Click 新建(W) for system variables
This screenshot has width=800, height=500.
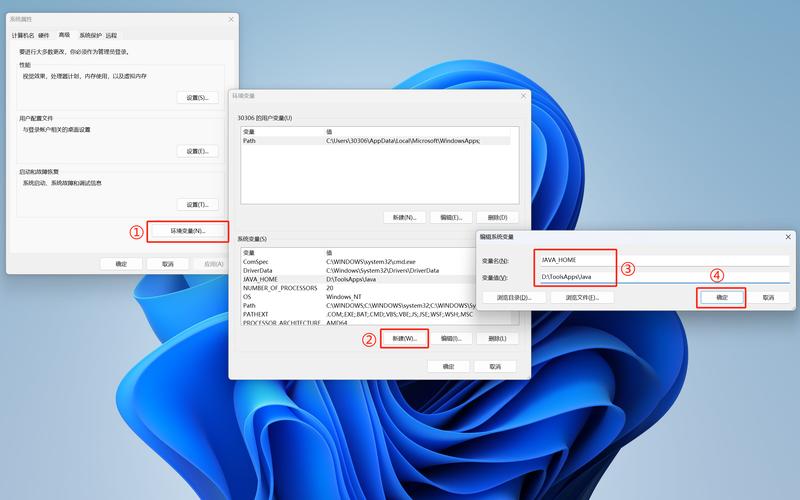pyautogui.click(x=405, y=339)
